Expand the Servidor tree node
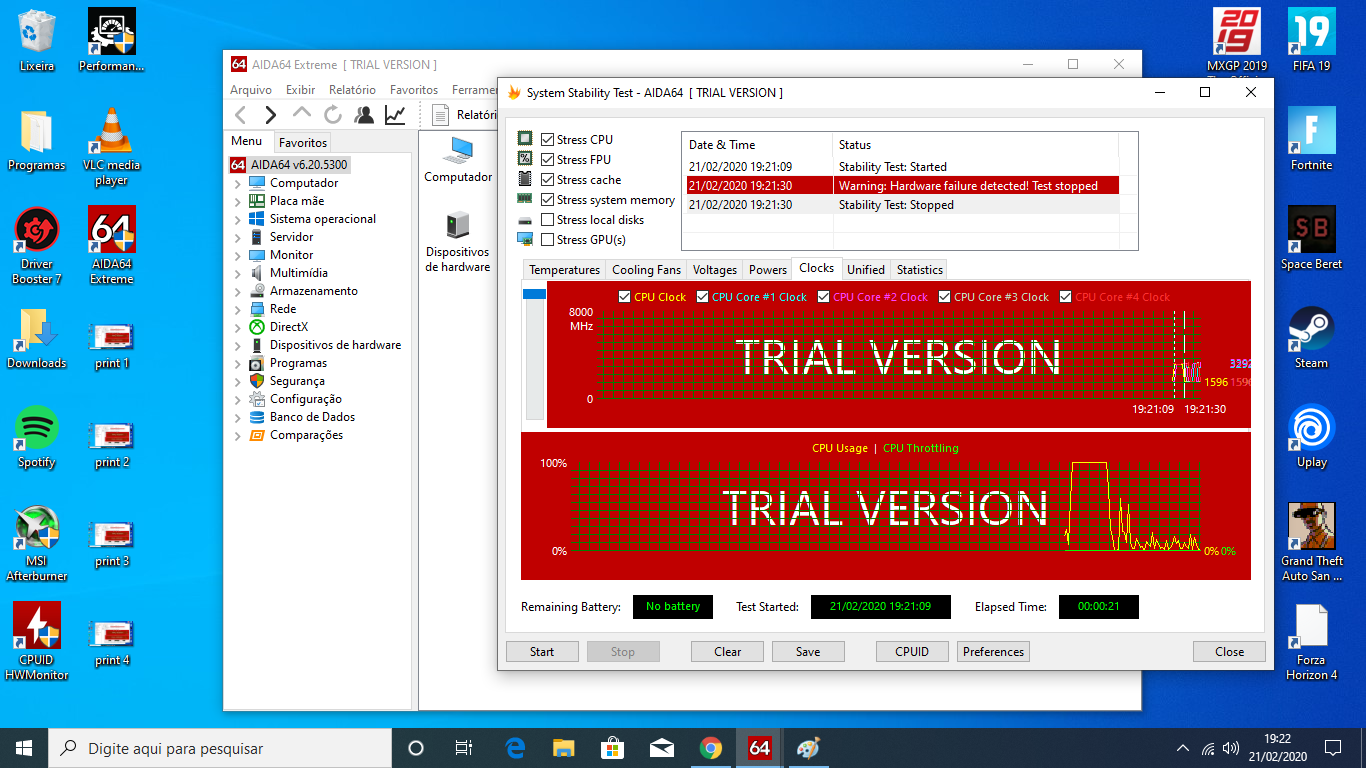 click(x=237, y=238)
